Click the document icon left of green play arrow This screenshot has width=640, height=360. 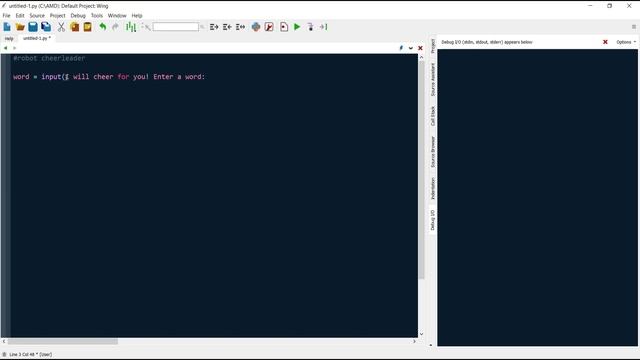284,27
